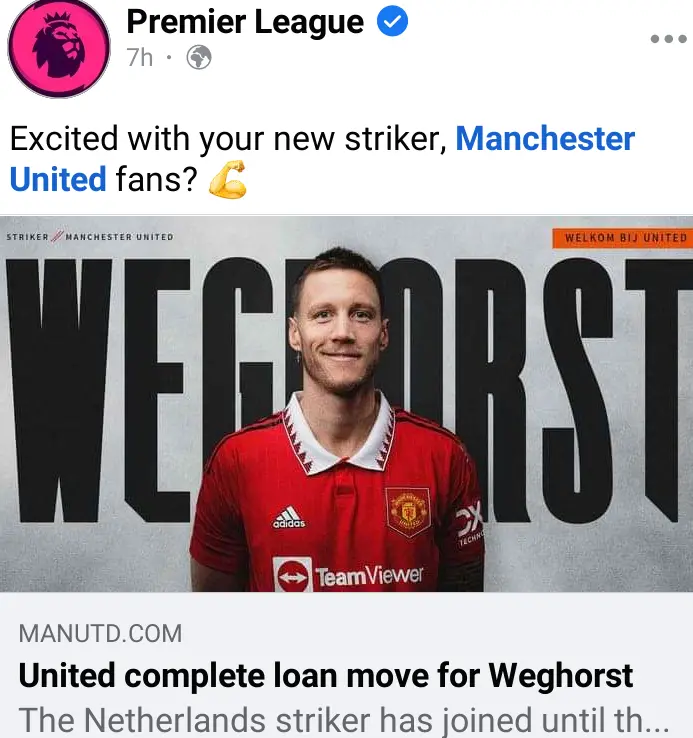This screenshot has height=738, width=693.
Task: Click the blue verified checkmark badge
Action: (392, 21)
